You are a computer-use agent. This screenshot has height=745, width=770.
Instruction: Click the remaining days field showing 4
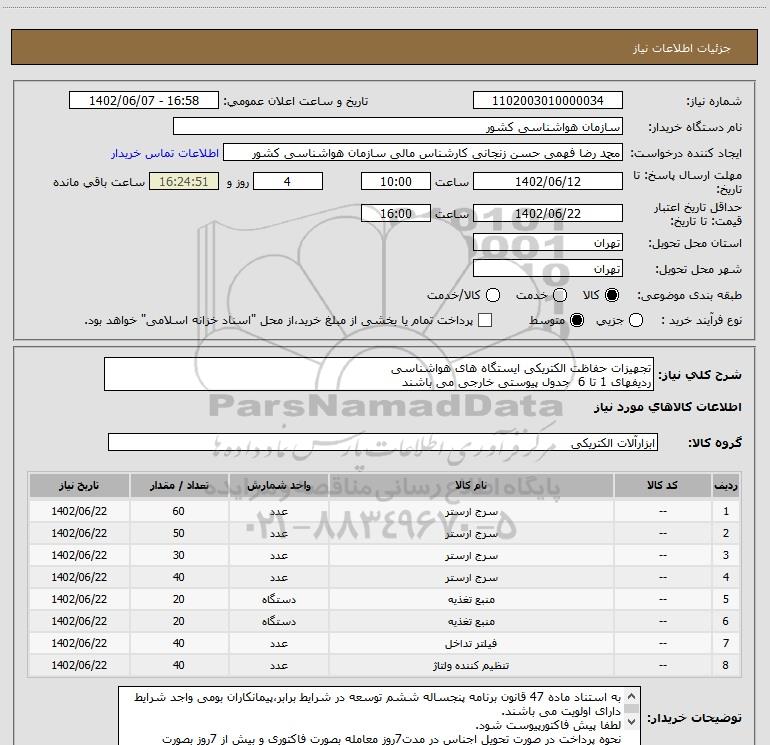click(x=288, y=181)
